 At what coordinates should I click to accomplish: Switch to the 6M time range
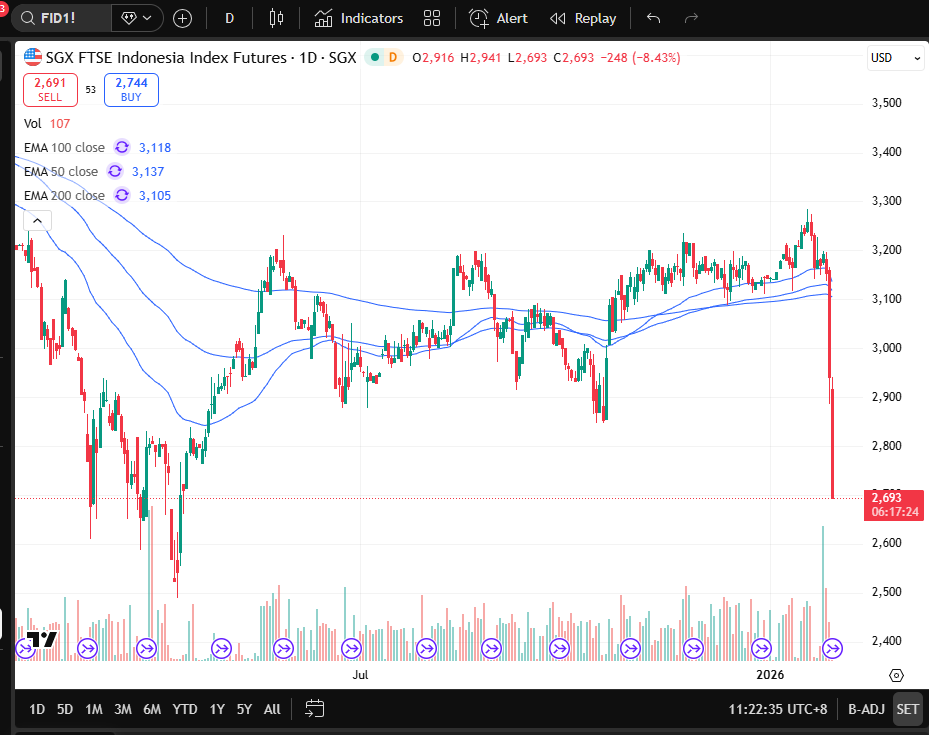152,709
